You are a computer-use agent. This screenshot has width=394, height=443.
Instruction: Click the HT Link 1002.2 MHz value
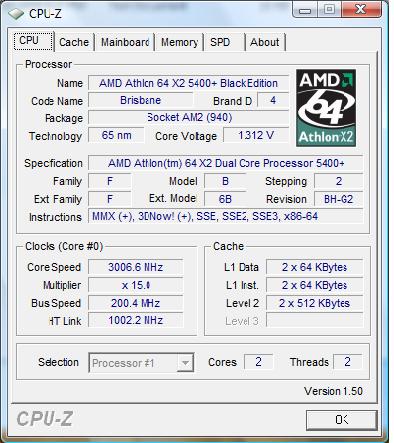tap(136, 321)
